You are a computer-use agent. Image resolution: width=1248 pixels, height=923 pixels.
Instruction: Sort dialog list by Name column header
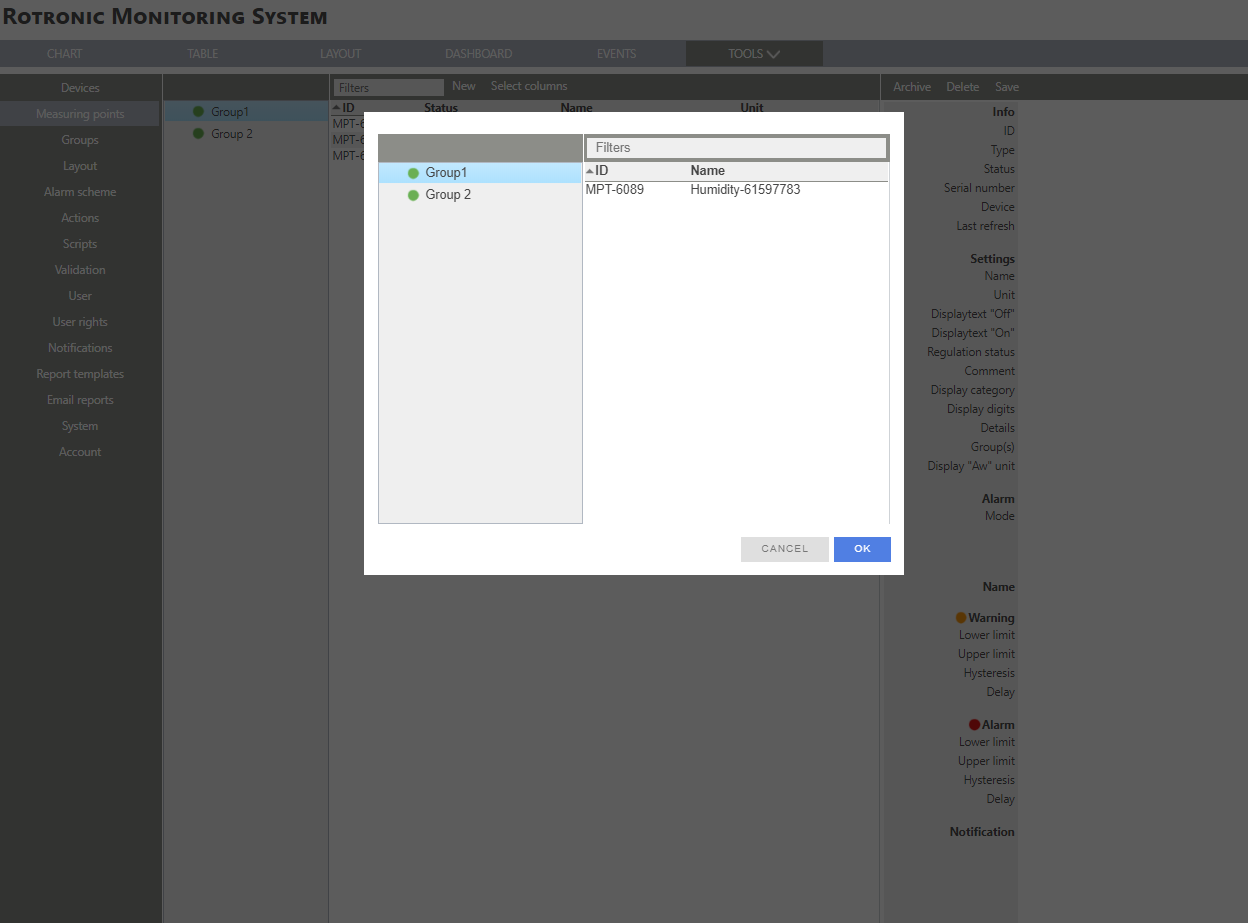click(708, 171)
